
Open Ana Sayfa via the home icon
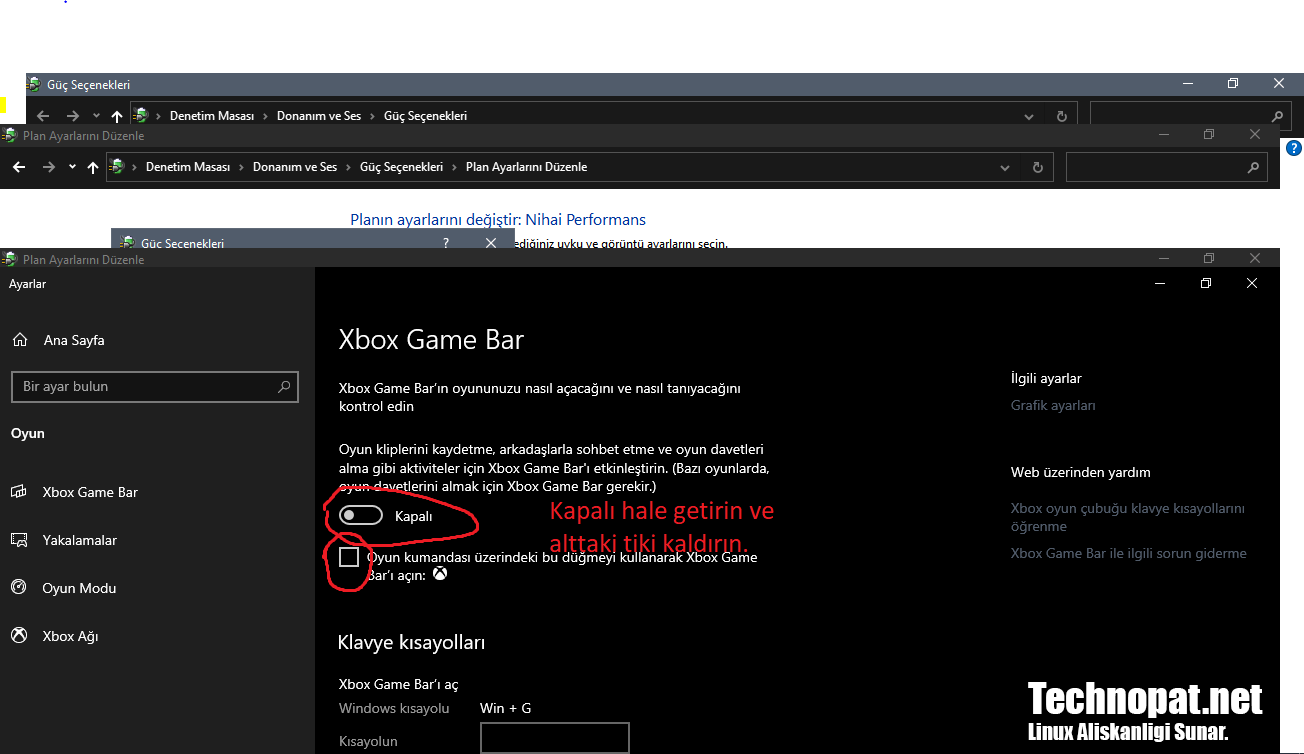(20, 340)
